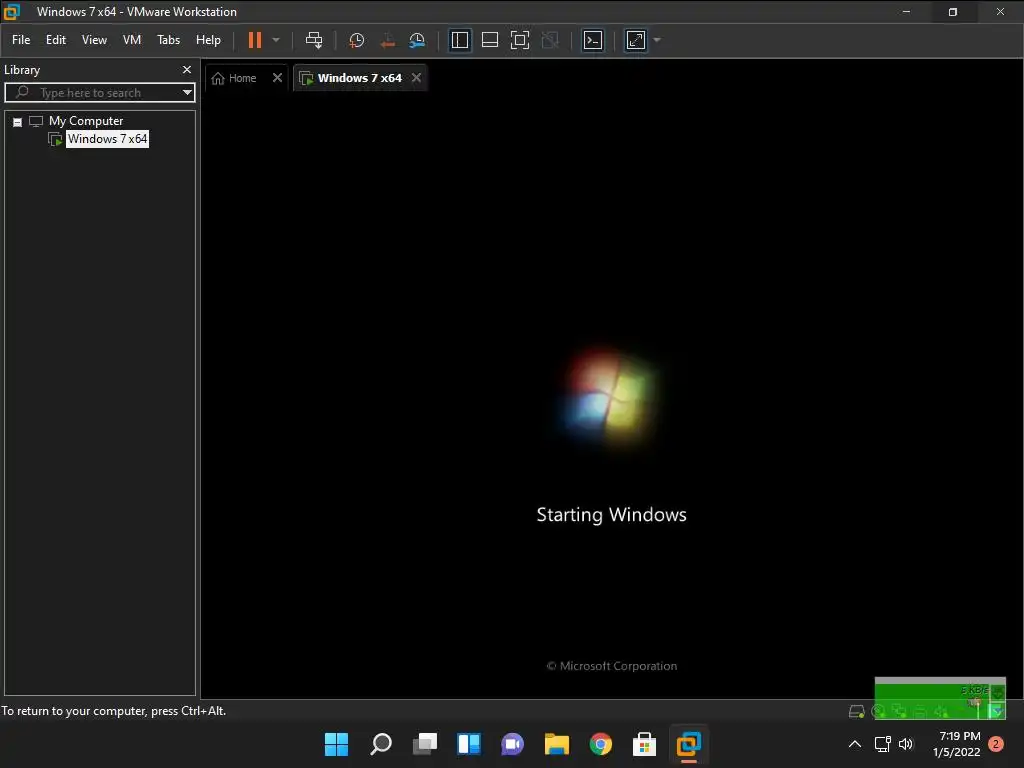Open Microsoft Store from taskbar
Viewport: 1024px width, 768px height.
click(645, 744)
